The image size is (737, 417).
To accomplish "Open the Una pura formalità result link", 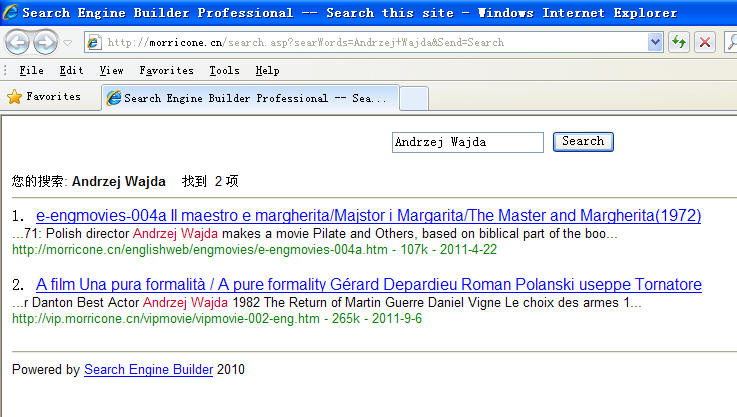I will 368,284.
